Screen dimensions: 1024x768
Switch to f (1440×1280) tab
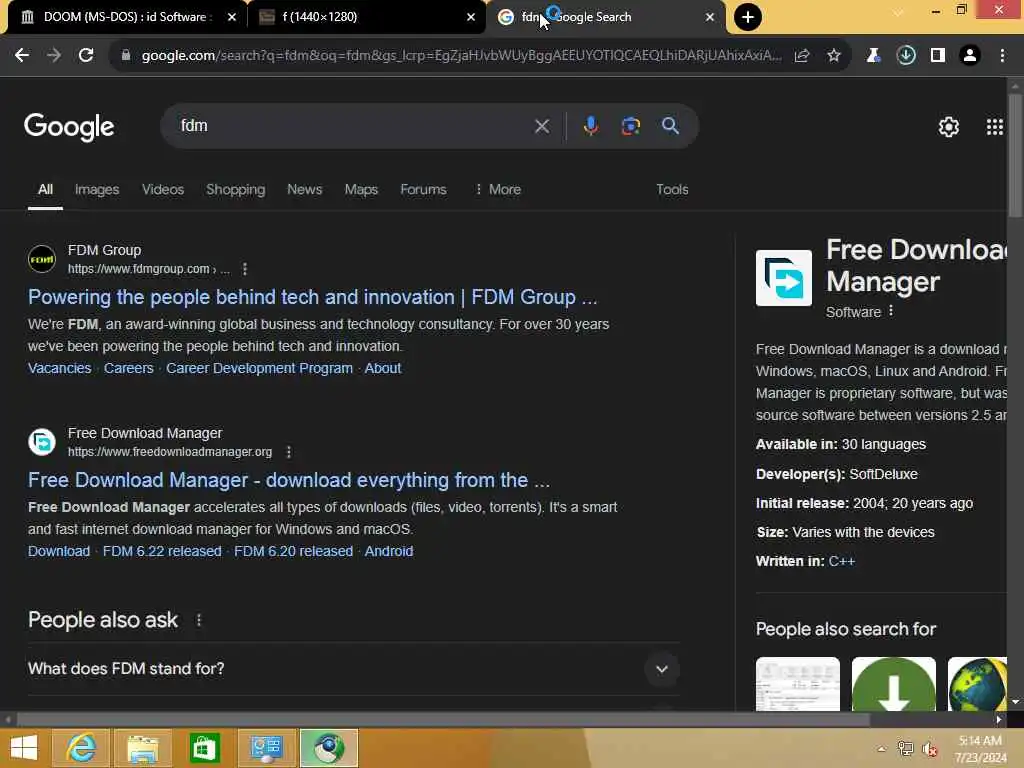point(366,17)
